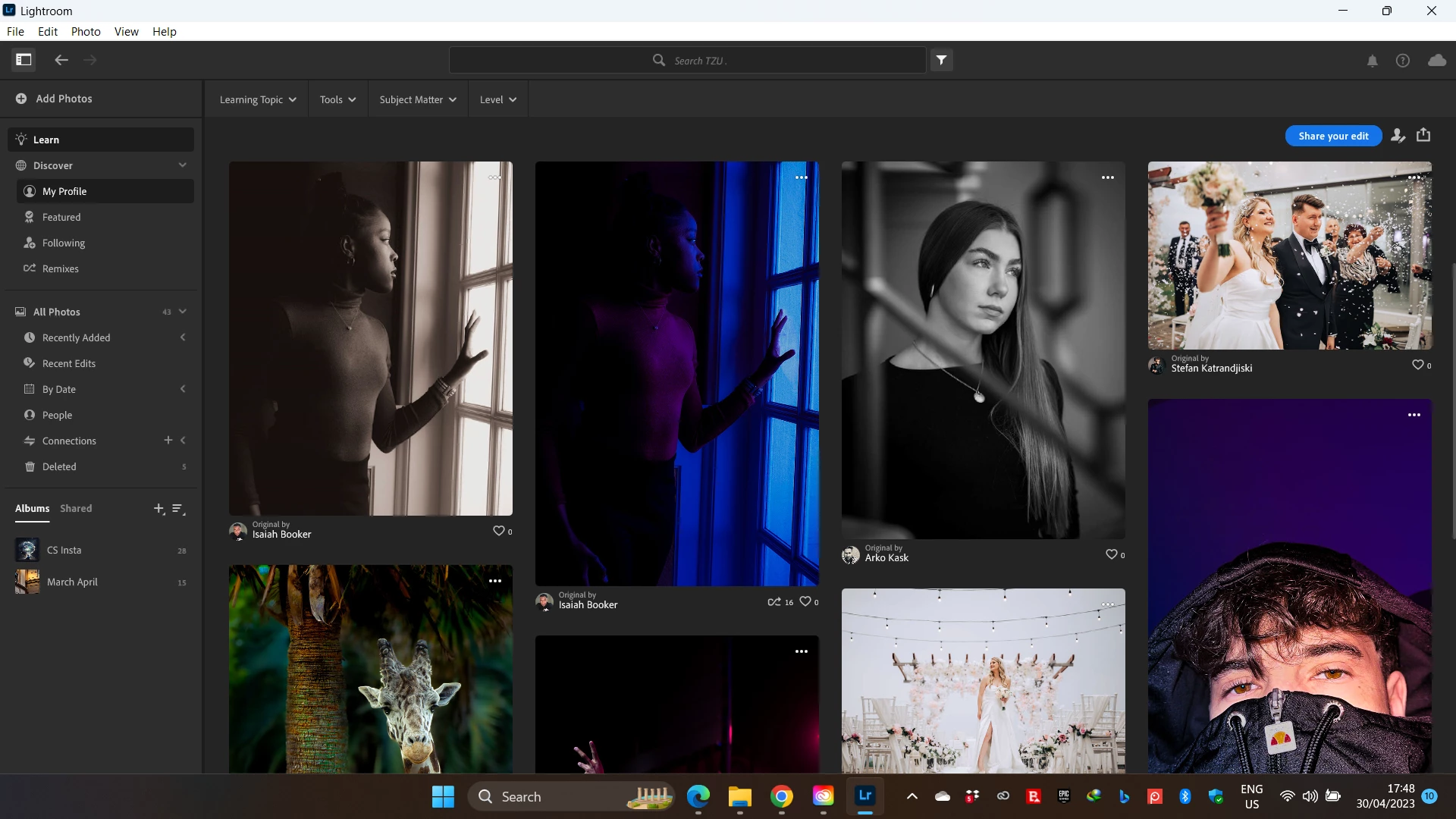Screen dimensions: 1456x819
Task: Toggle the left panel visibility icon
Action: (24, 60)
